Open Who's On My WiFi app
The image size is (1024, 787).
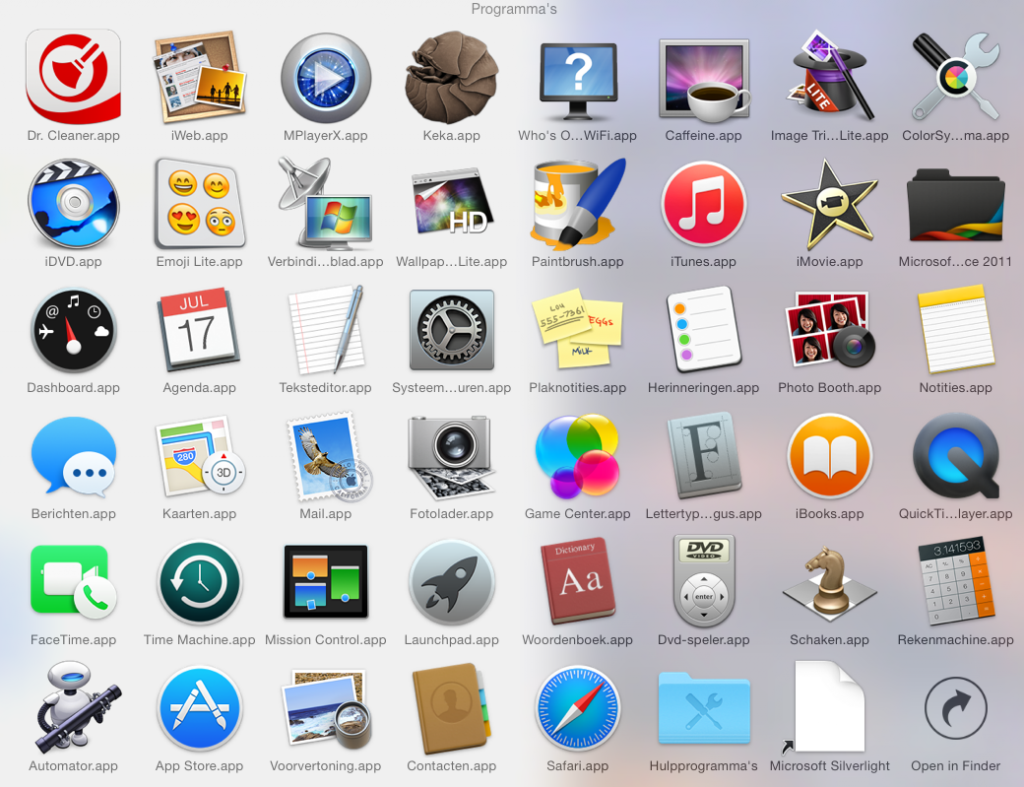(x=577, y=80)
